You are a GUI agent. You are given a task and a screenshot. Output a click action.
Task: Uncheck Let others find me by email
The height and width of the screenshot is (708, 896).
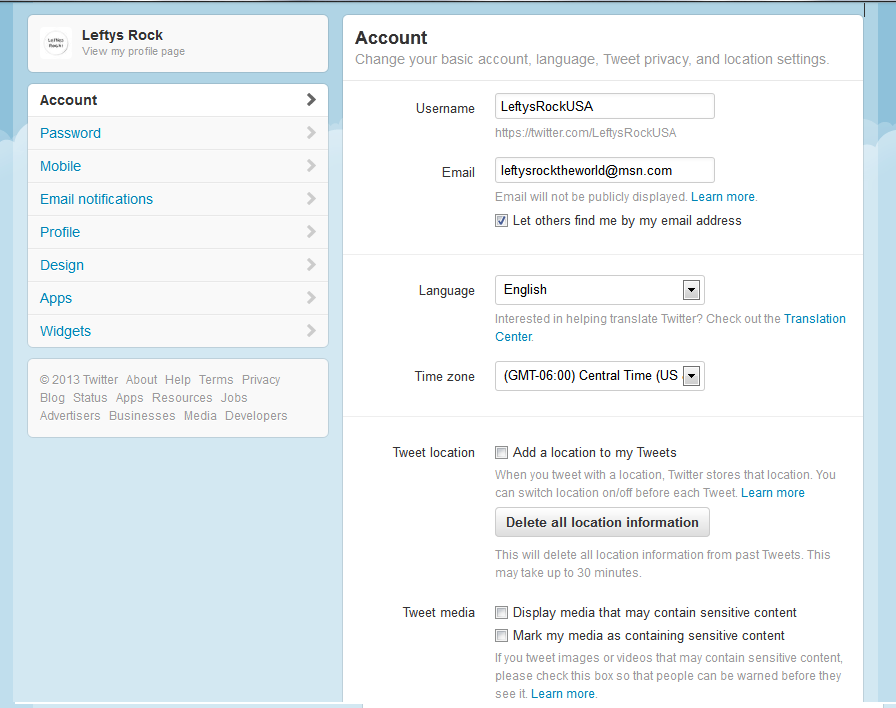click(x=501, y=221)
